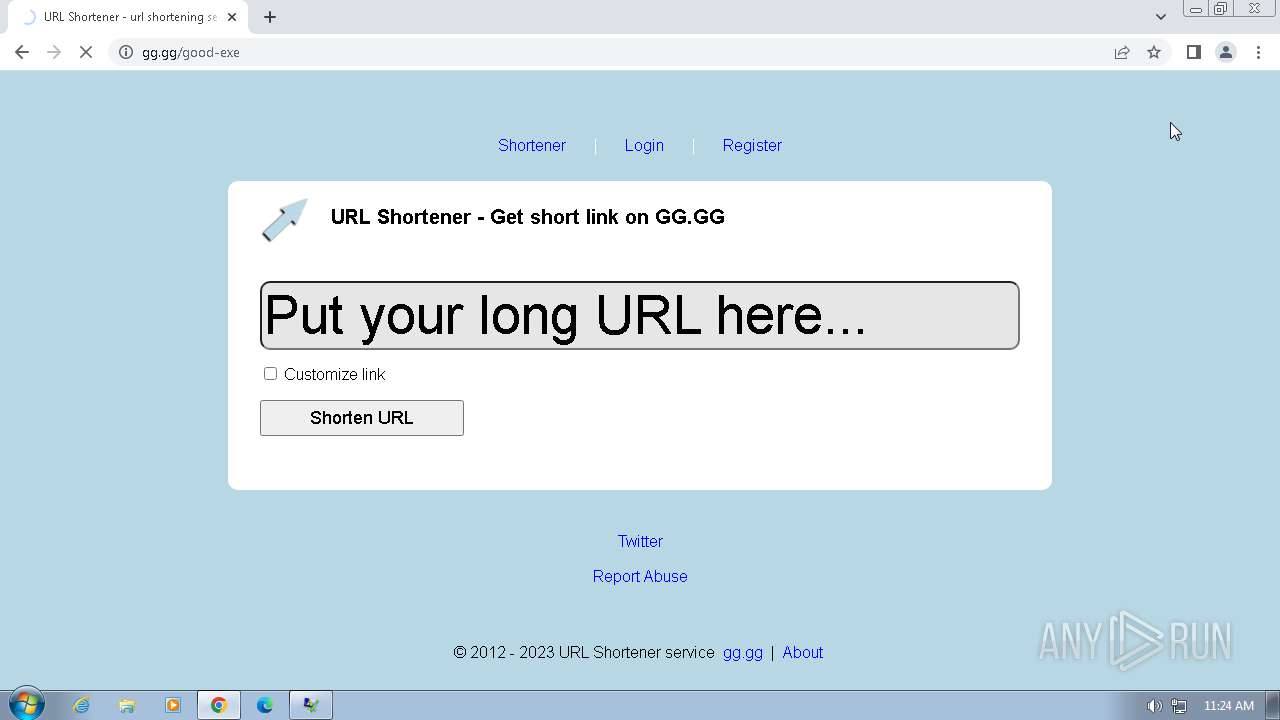This screenshot has height=720, width=1280.
Task: Open the last pinned taskbar application
Action: click(311, 705)
